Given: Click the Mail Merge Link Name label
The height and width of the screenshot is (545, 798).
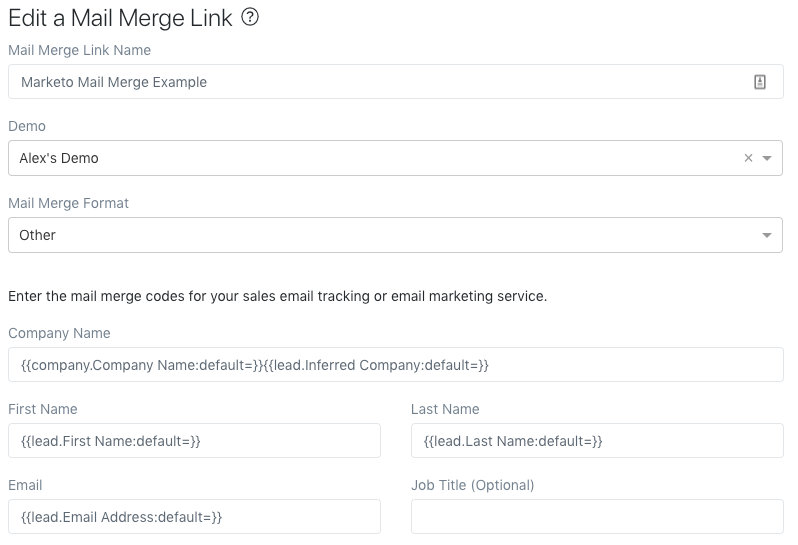Looking at the screenshot, I should point(79,50).
